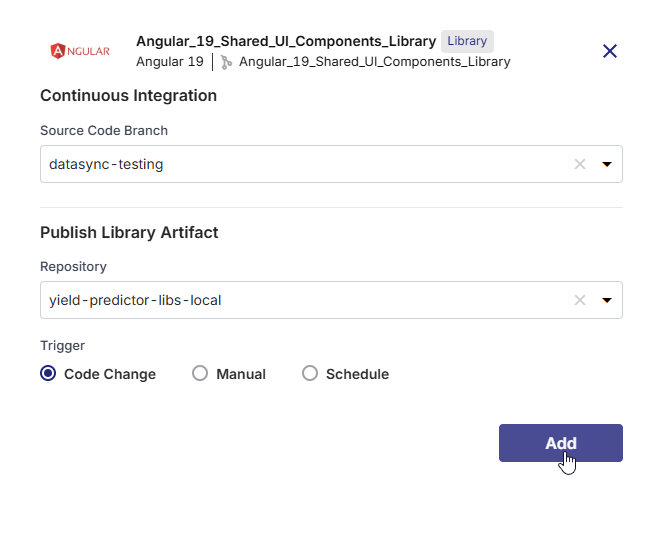Image resolution: width=668 pixels, height=549 pixels.
Task: Select the Code Change trigger radio
Action: [x=48, y=374]
